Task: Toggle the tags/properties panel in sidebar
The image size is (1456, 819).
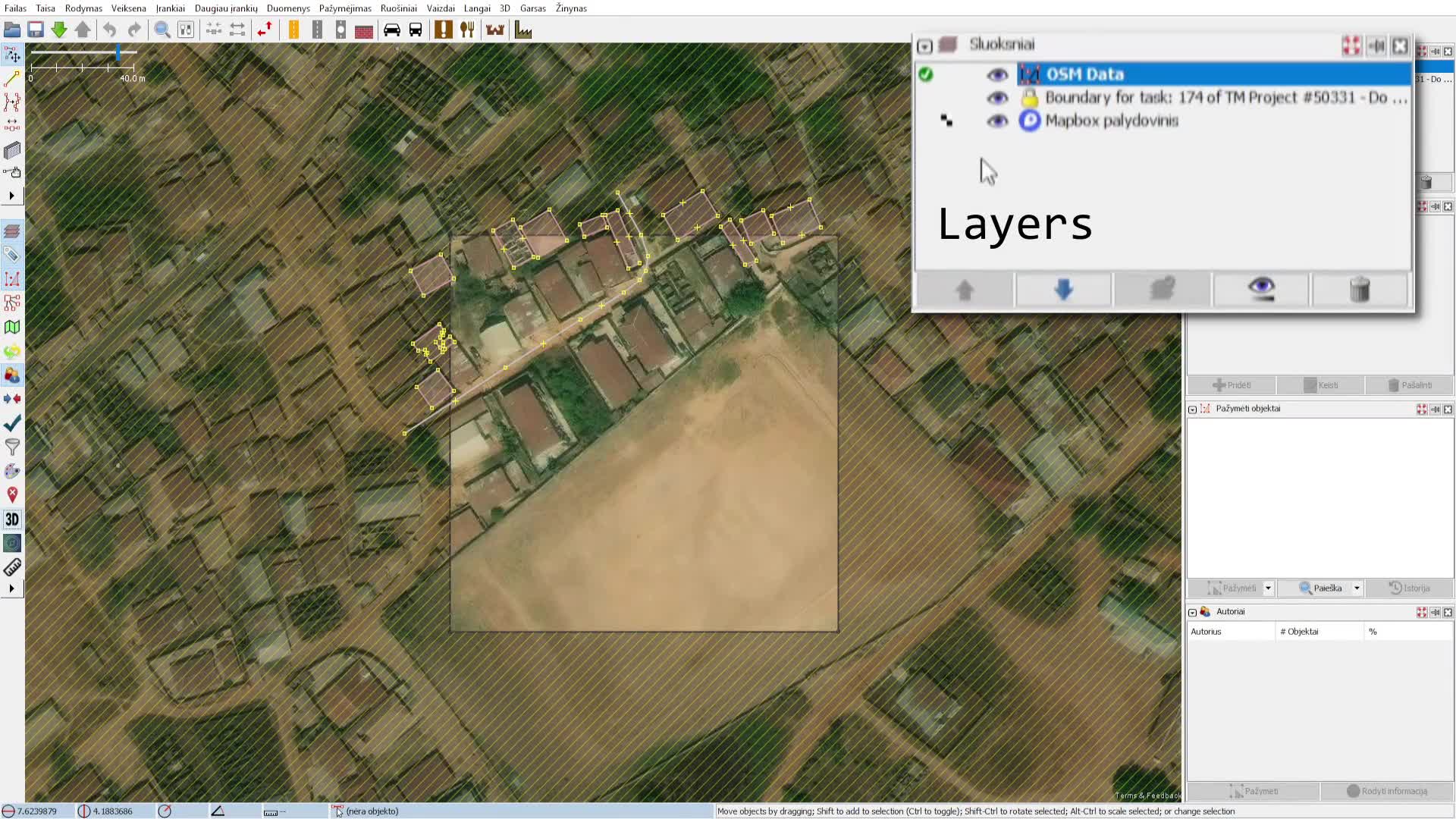Action: (12, 255)
